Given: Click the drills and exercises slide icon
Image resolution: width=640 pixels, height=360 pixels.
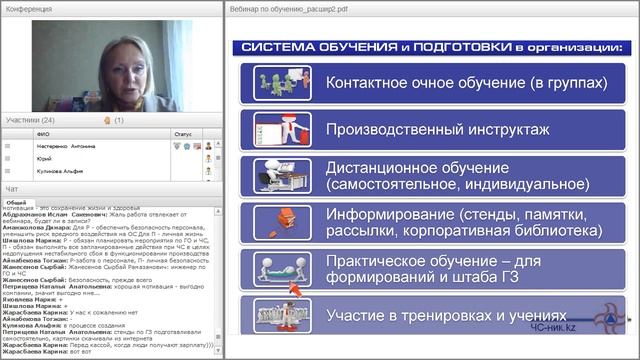Looking at the screenshot, I should [x=282, y=316].
